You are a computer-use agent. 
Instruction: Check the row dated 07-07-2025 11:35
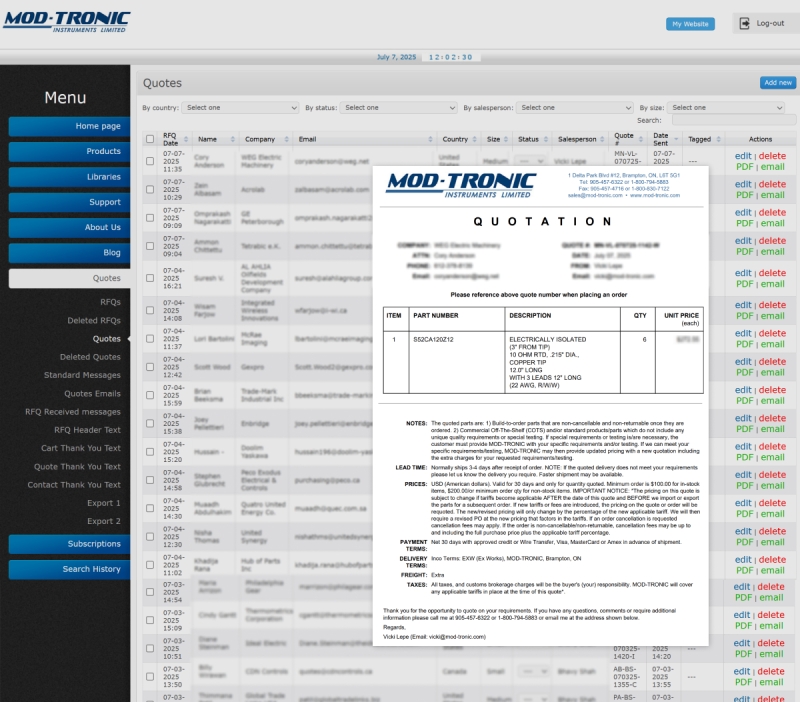click(x=150, y=161)
